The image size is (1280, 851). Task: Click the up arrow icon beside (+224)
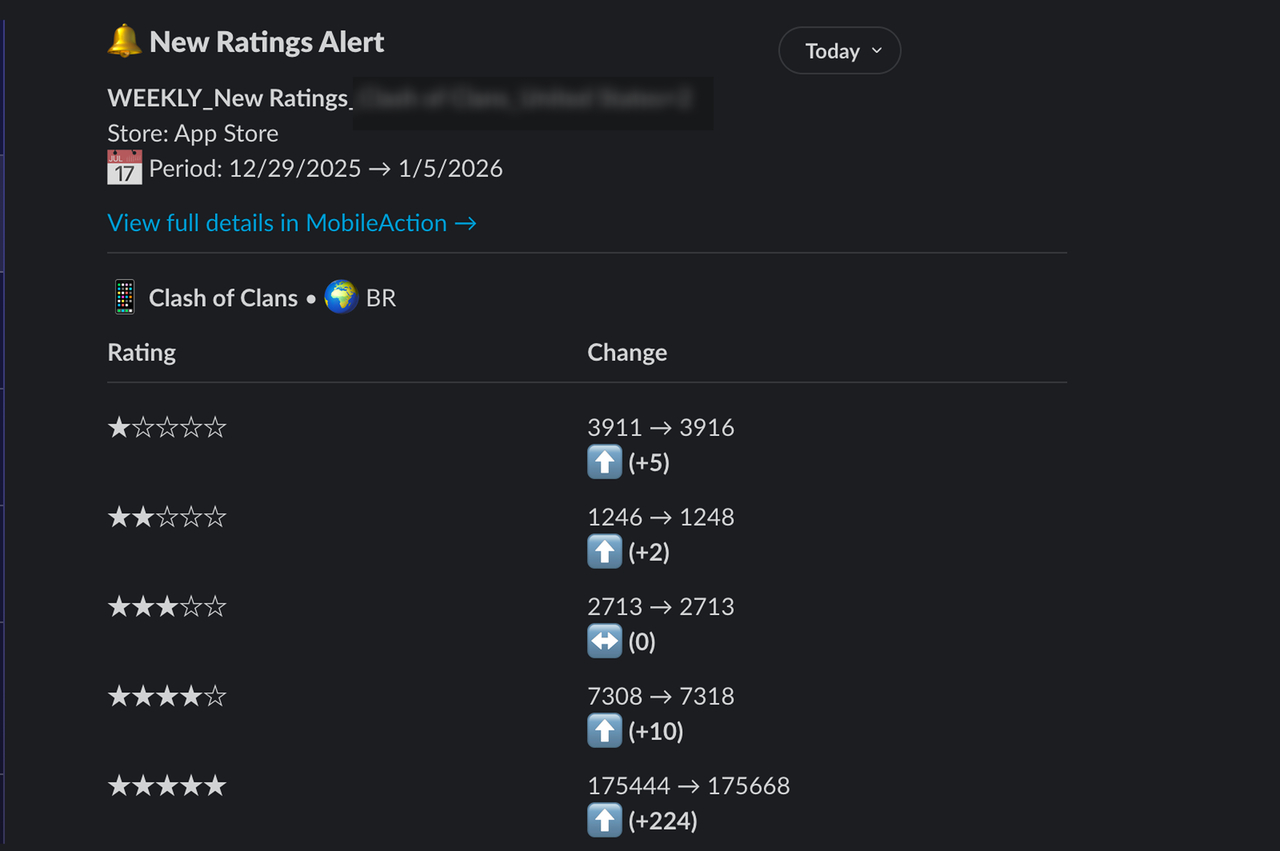pyautogui.click(x=604, y=821)
